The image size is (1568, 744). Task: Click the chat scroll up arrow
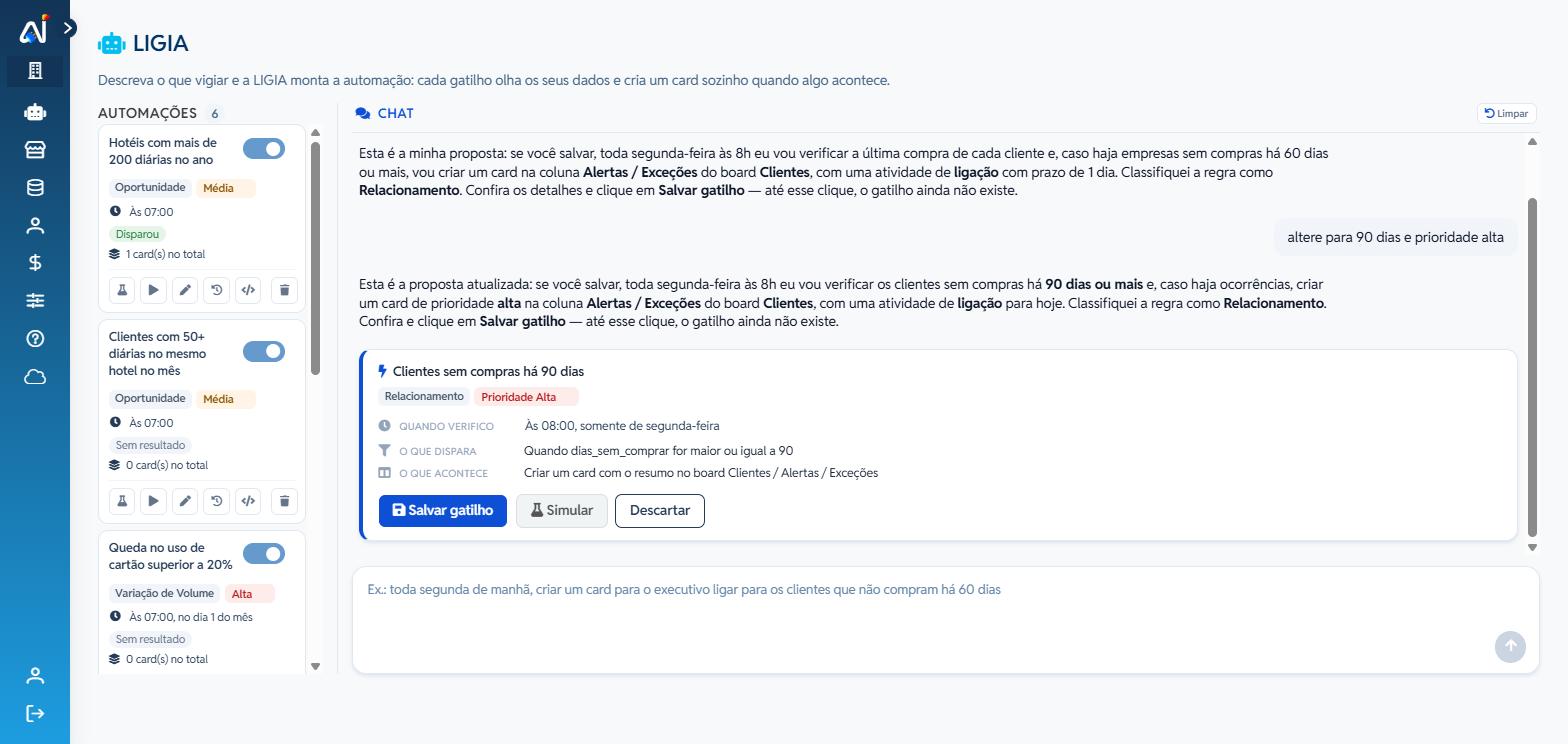coord(1532,142)
